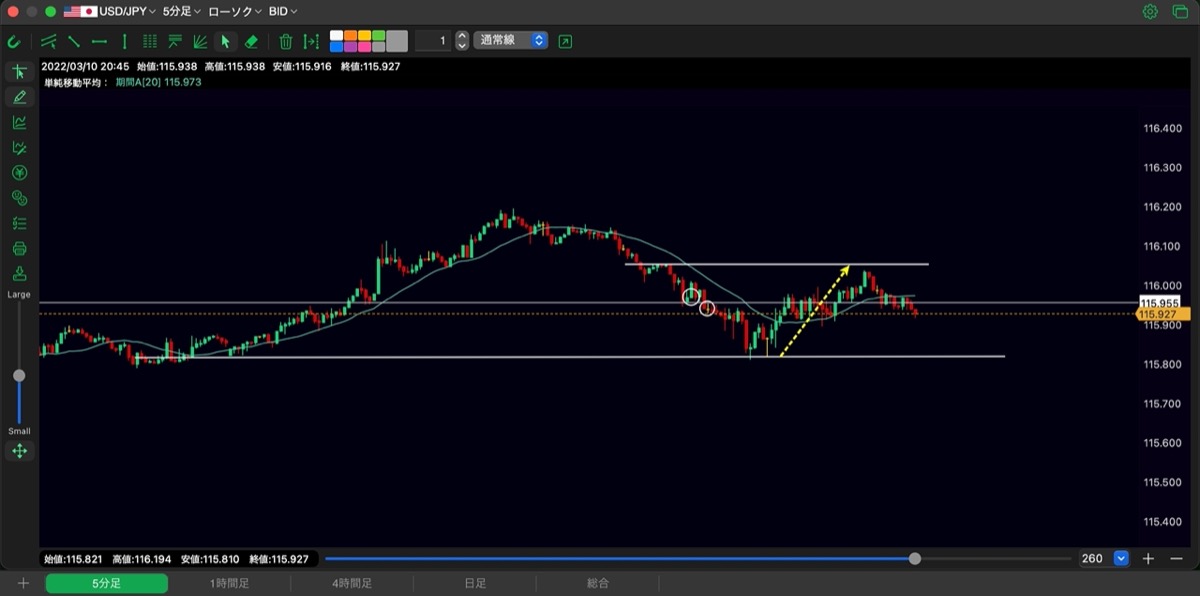Select the diagonal trend line tool
Viewport: 1200px width, 596px height.
click(x=74, y=42)
